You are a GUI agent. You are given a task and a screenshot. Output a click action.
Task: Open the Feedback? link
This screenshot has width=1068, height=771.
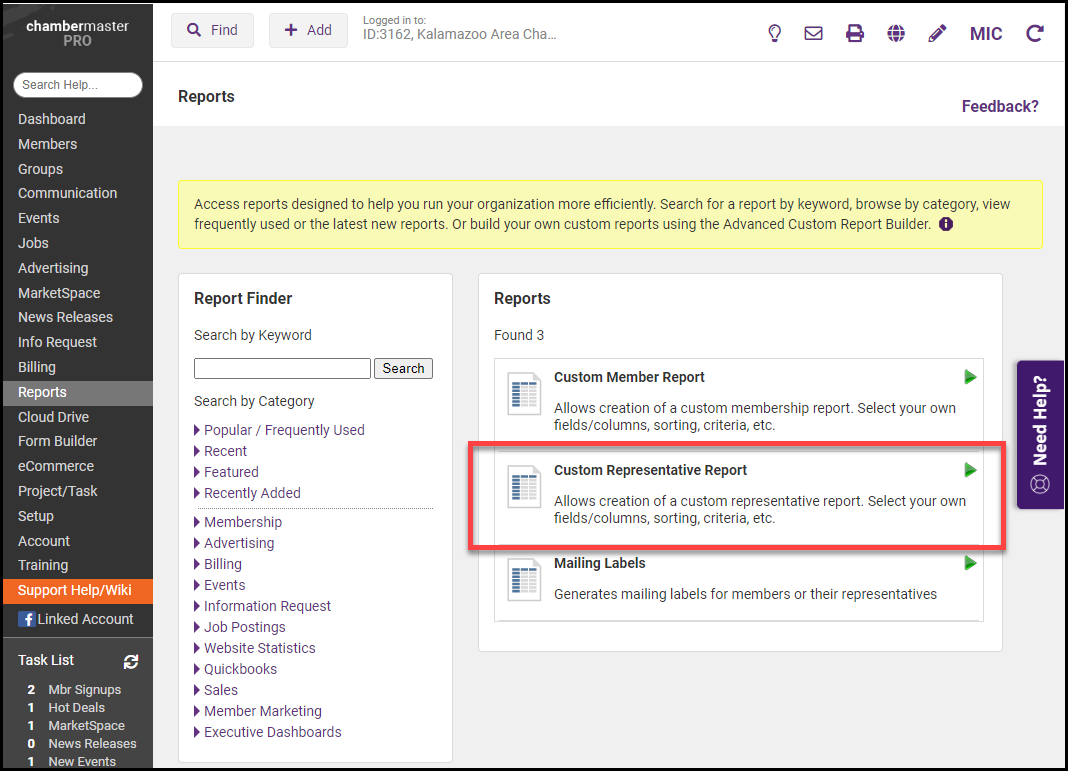coord(1000,106)
